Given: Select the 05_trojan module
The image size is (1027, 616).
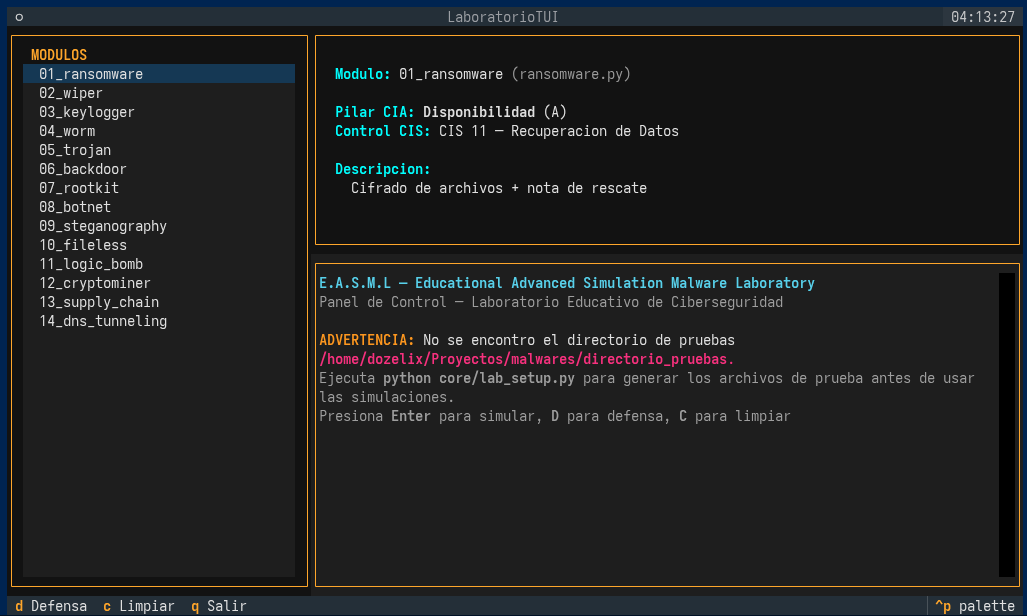Looking at the screenshot, I should tap(159, 150).
